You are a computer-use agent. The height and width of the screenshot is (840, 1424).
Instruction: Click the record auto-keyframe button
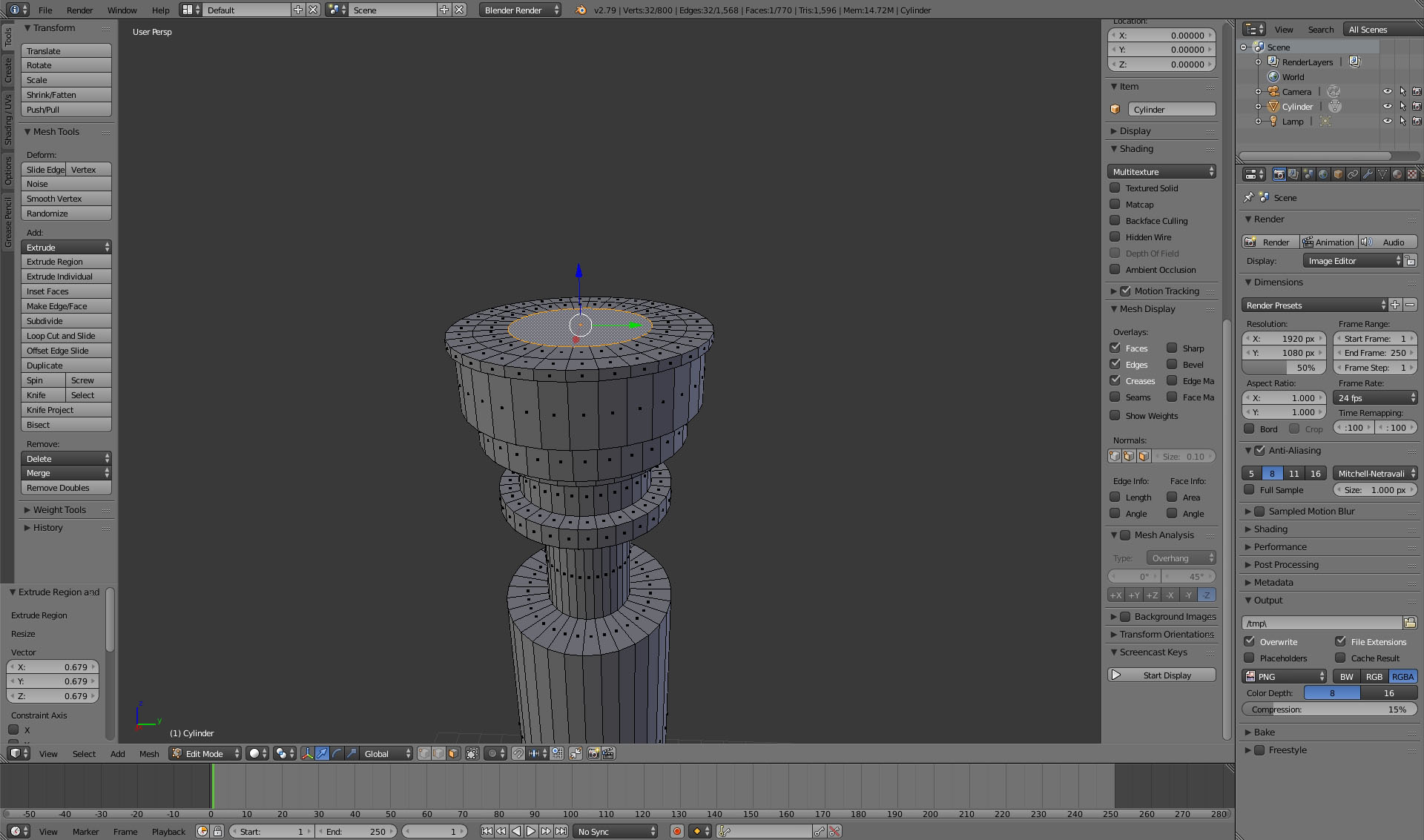tap(676, 831)
